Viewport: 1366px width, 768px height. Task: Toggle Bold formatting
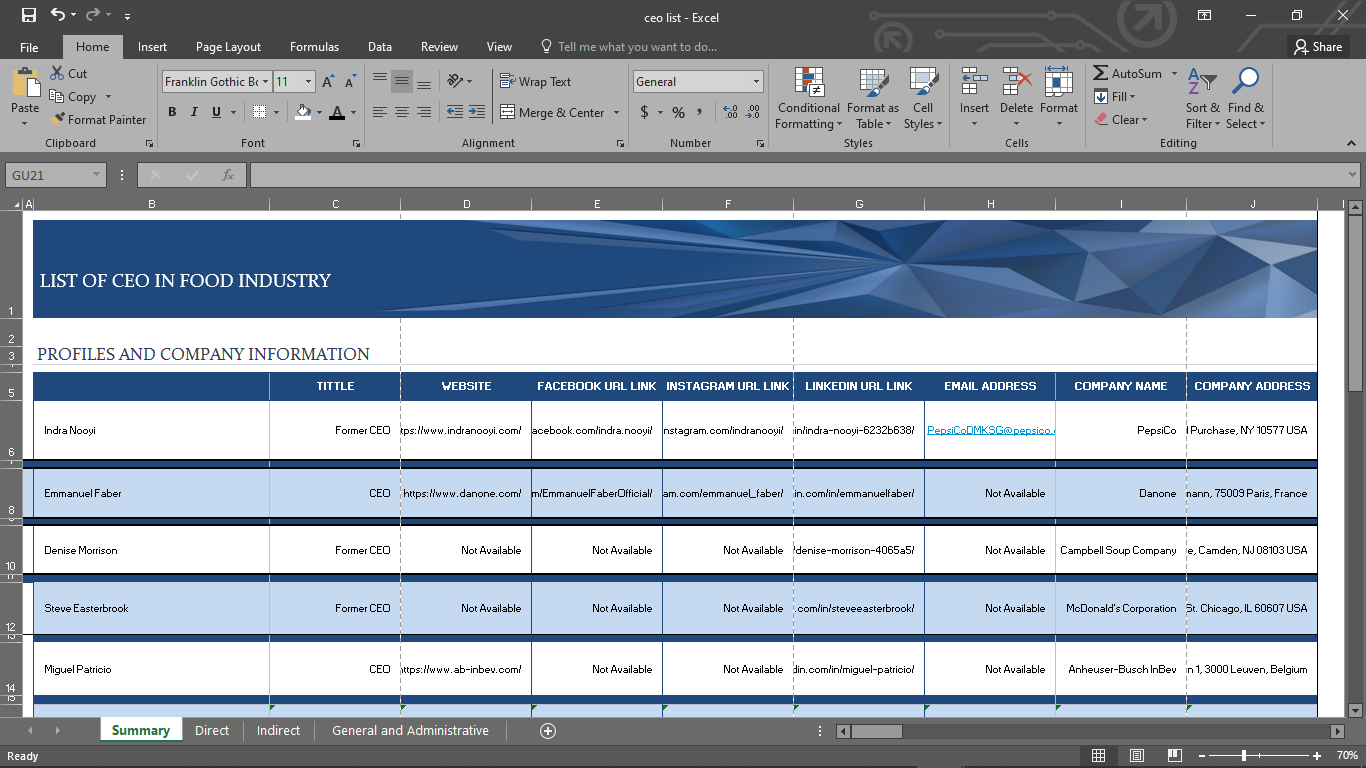click(x=172, y=112)
